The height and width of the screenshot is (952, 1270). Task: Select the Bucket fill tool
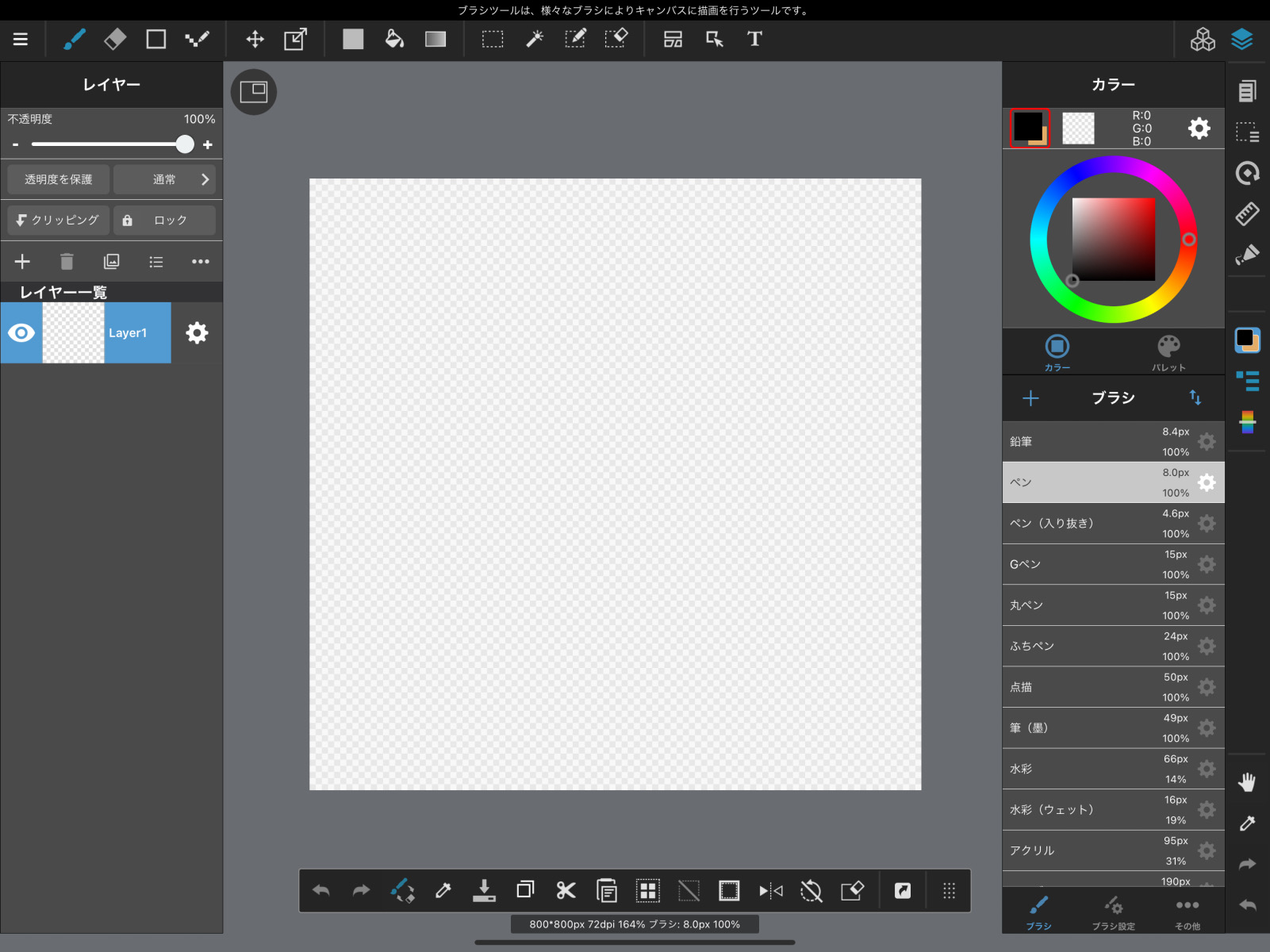click(x=394, y=39)
